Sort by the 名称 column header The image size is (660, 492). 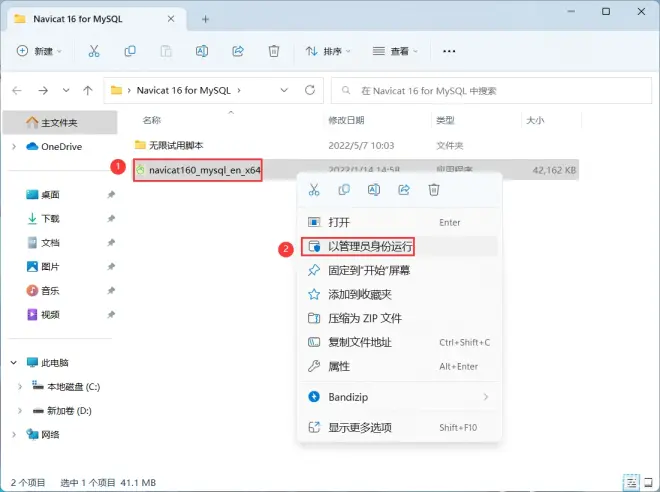(152, 120)
